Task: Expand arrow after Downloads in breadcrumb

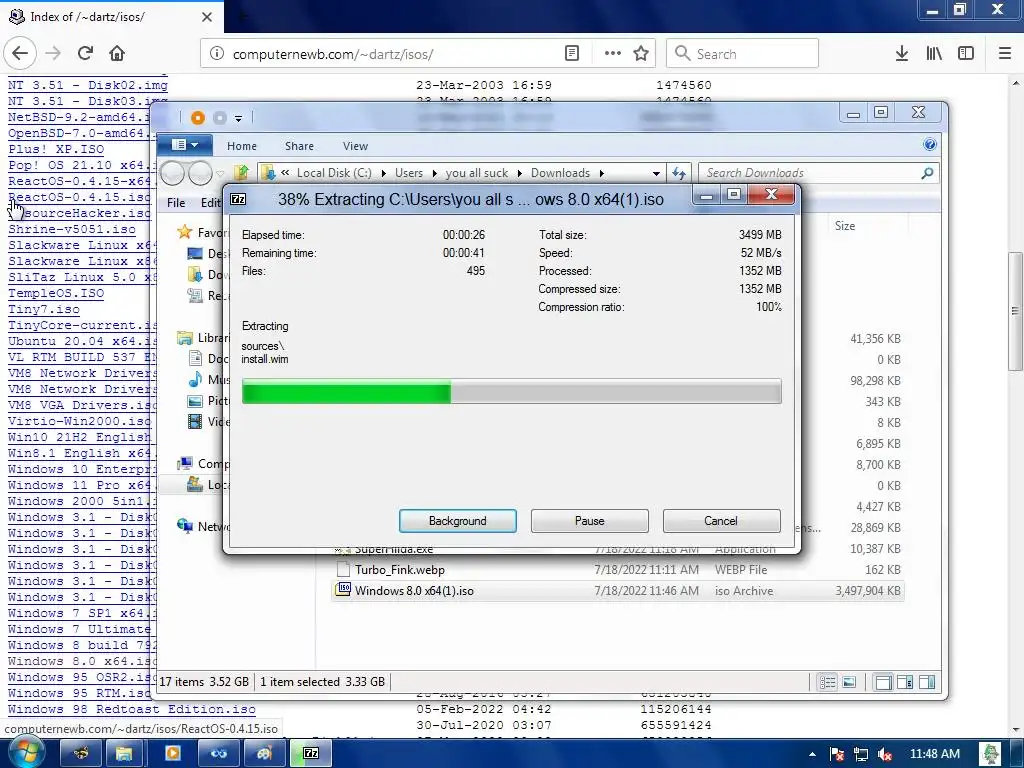Action: [x=601, y=173]
